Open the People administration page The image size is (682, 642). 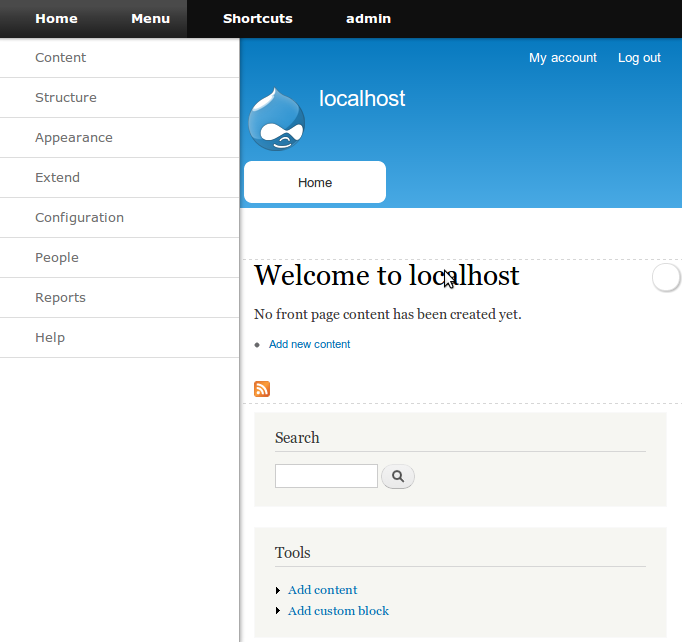click(56, 258)
